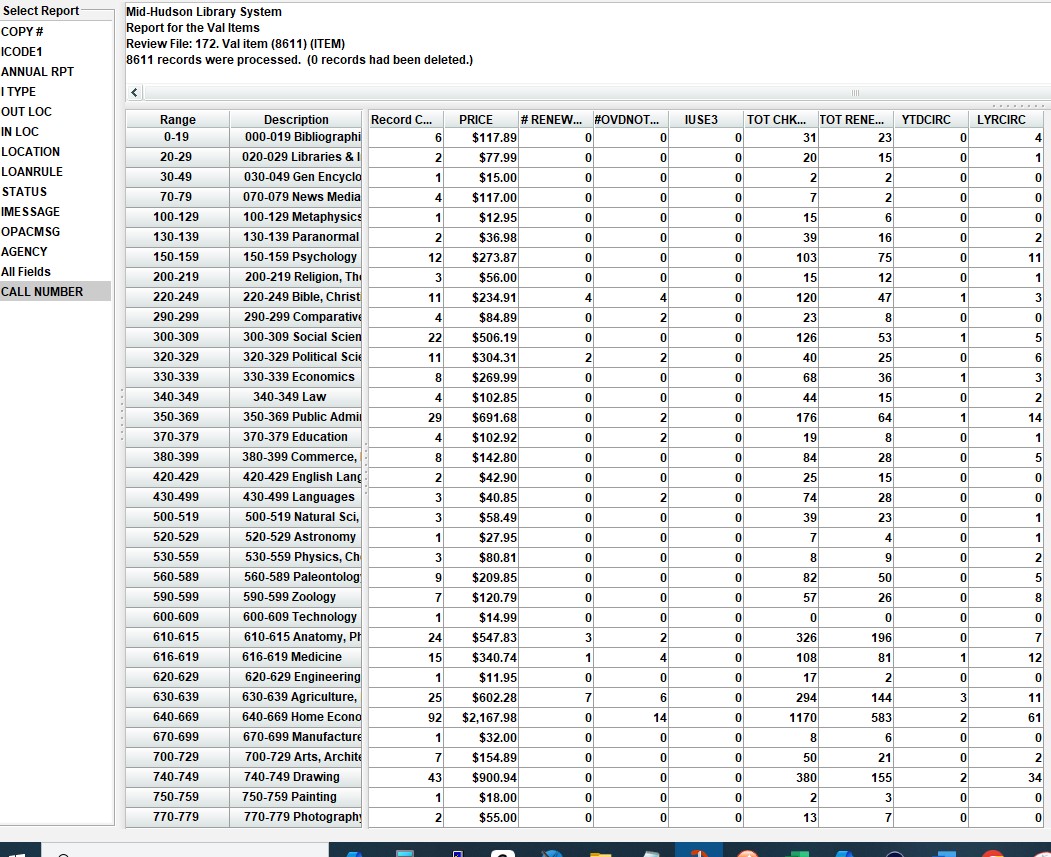Select the 430-499 Languages description
The height and width of the screenshot is (857, 1051).
tap(296, 497)
